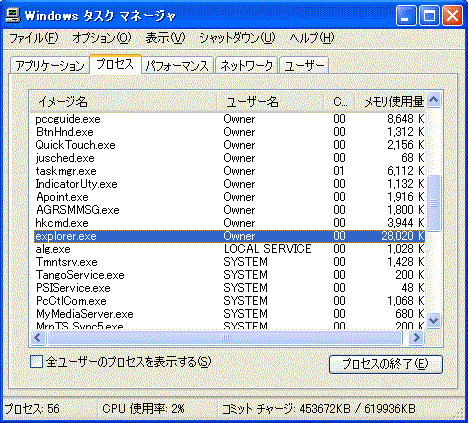Select IndicatorUty.exe in the list
This screenshot has width=468, height=423.
(x=230, y=184)
